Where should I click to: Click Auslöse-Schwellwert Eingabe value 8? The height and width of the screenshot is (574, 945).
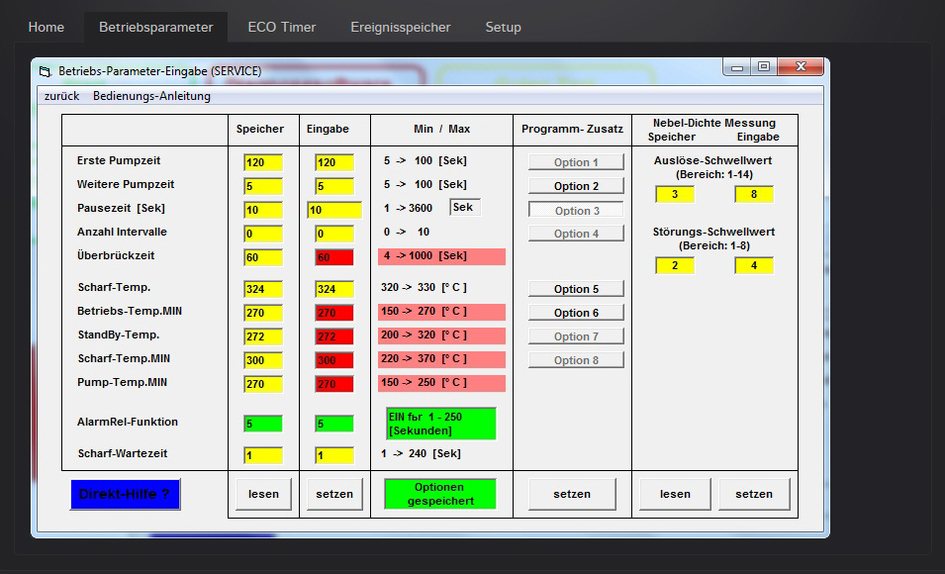pyautogui.click(x=754, y=194)
